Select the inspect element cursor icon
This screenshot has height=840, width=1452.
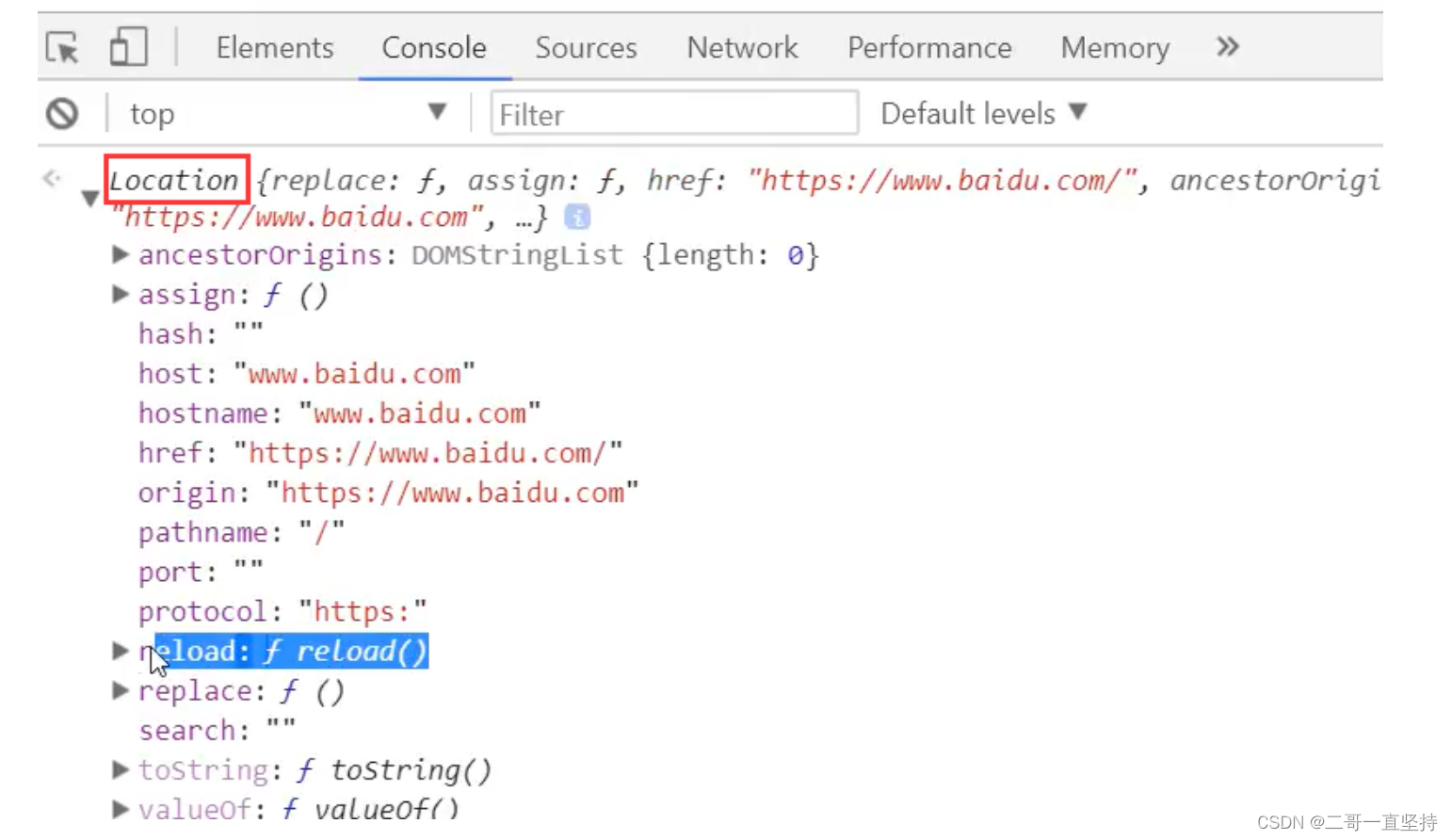click(x=63, y=47)
